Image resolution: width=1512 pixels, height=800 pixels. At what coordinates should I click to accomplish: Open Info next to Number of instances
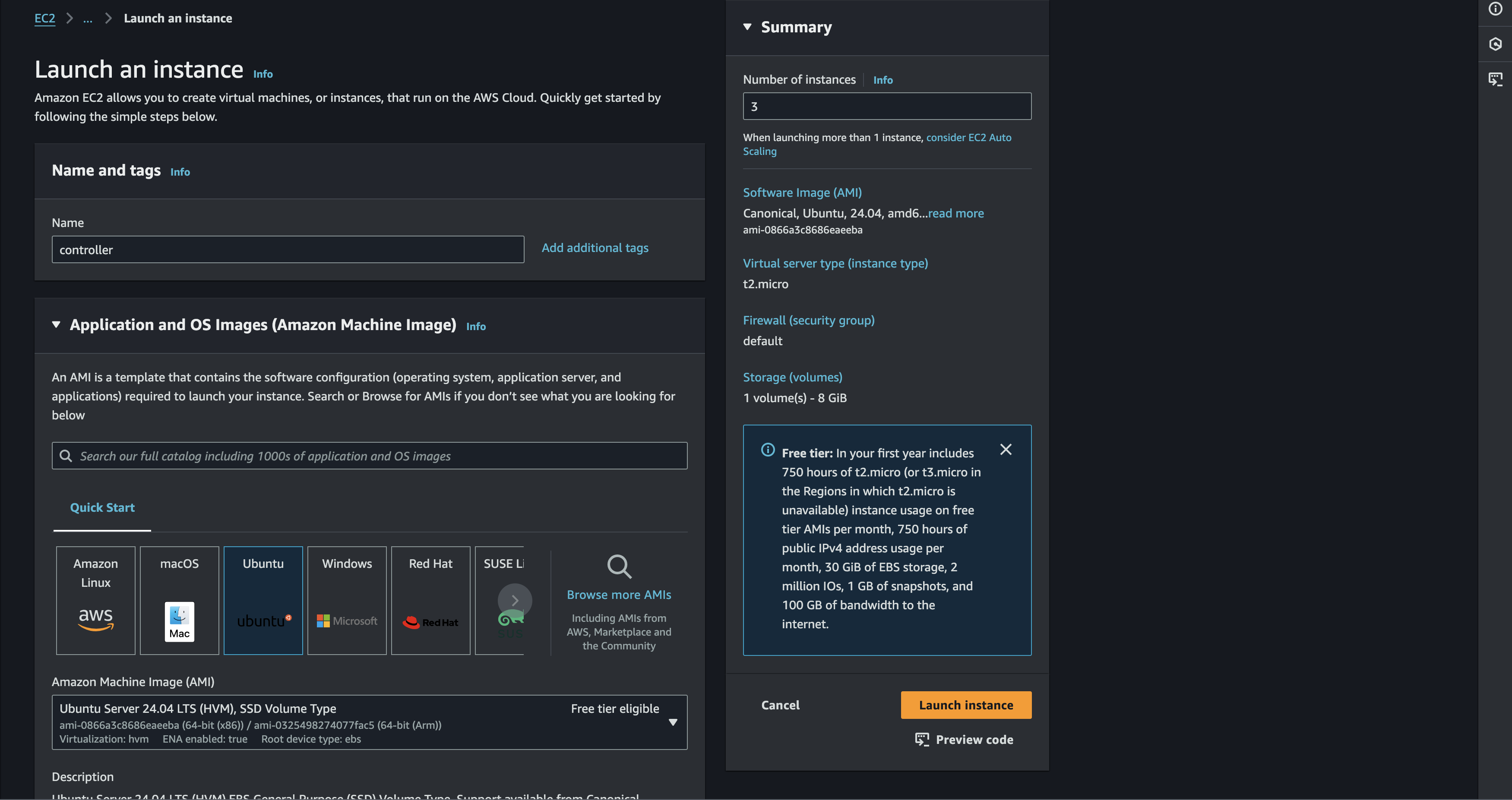tap(883, 80)
